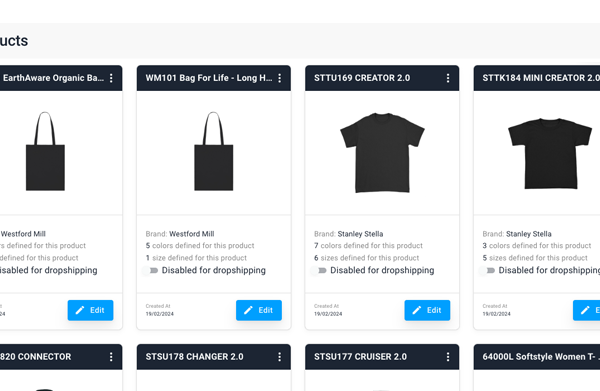Select the EarthAware tote bag image

(x=45, y=151)
